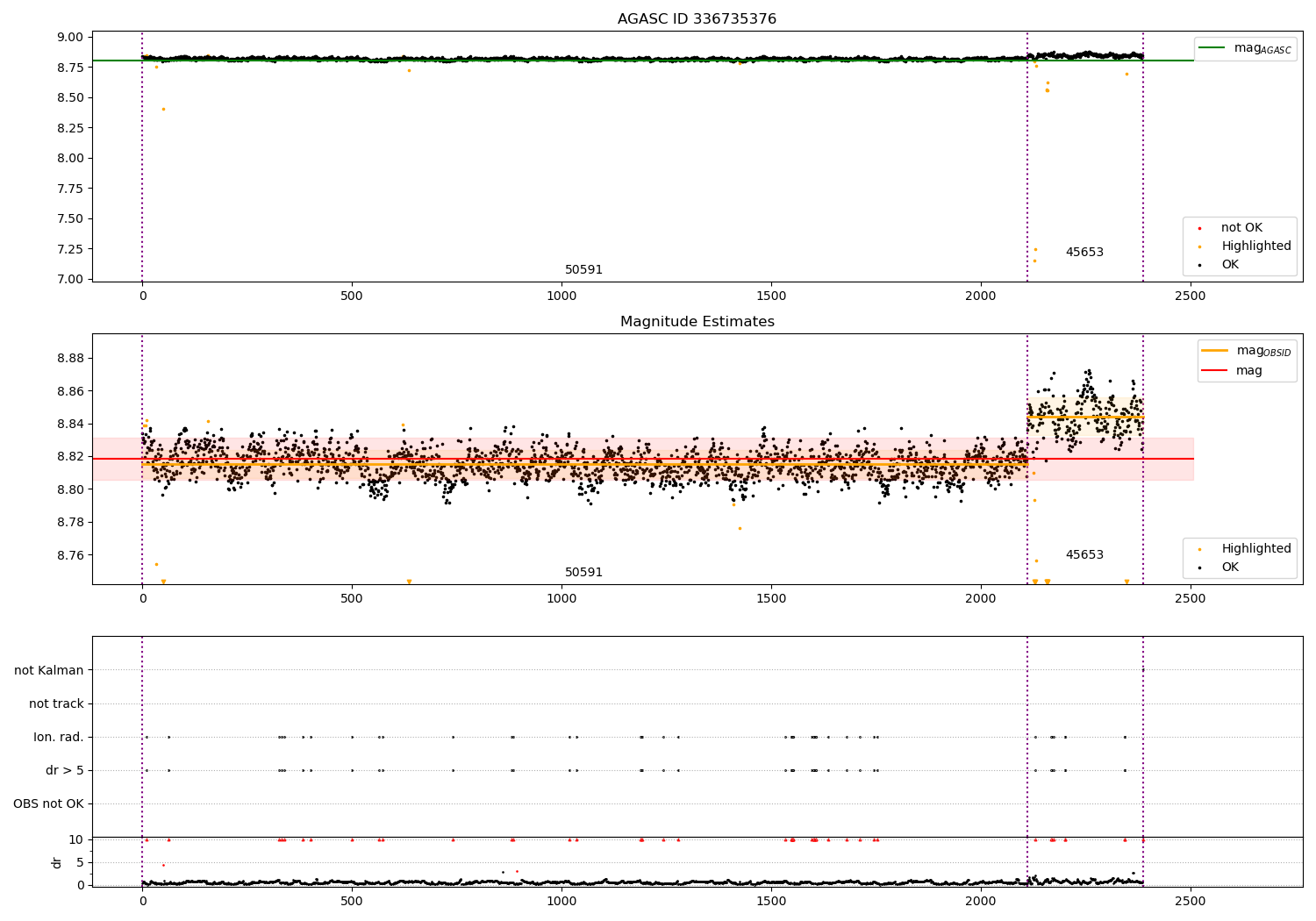This screenshot has width=1316, height=921.
Task: Click x-axis tick '500' under the AGASC plot
Action: [x=352, y=296]
